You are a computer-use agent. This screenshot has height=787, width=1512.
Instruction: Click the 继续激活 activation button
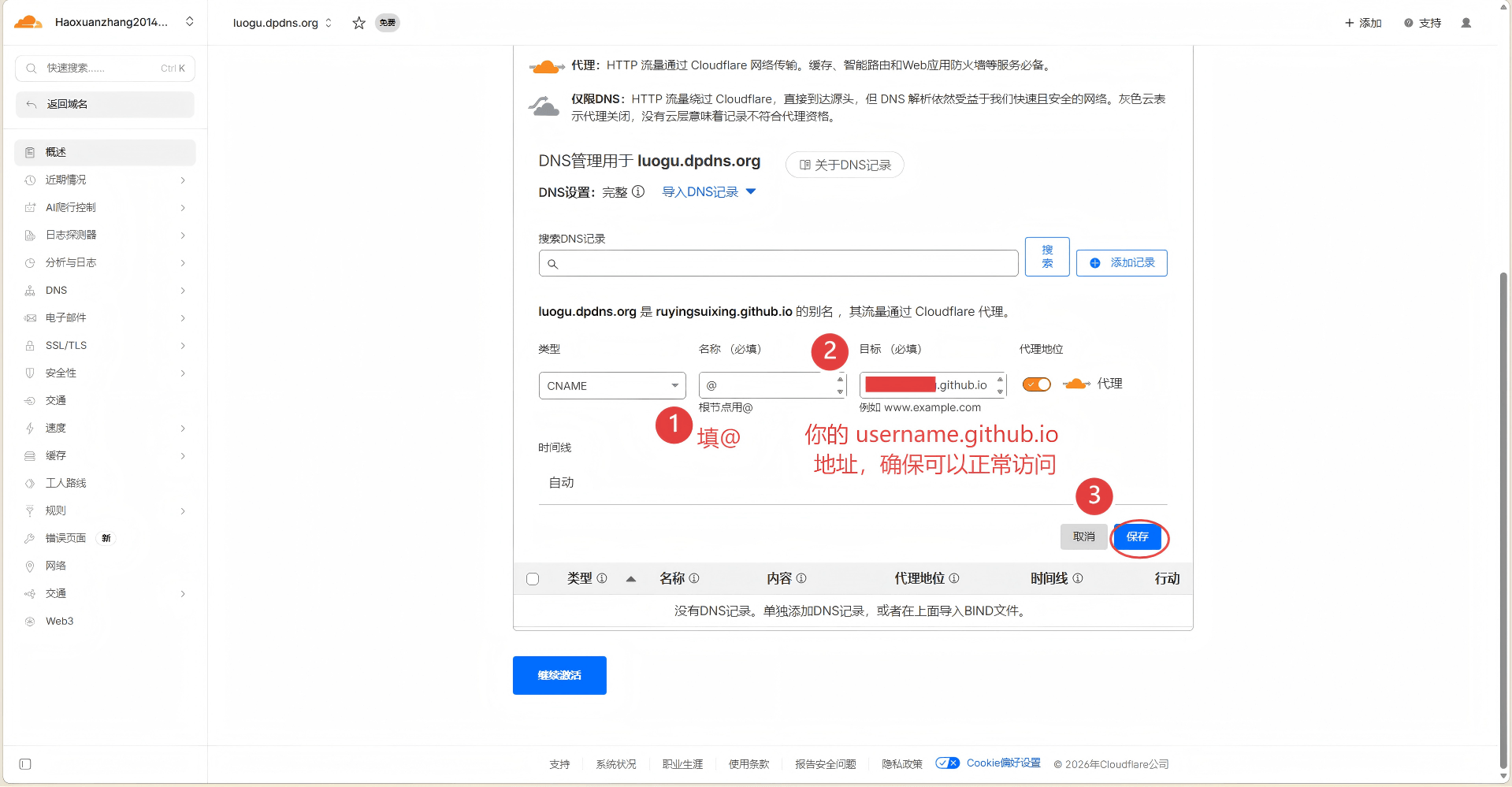[559, 675]
